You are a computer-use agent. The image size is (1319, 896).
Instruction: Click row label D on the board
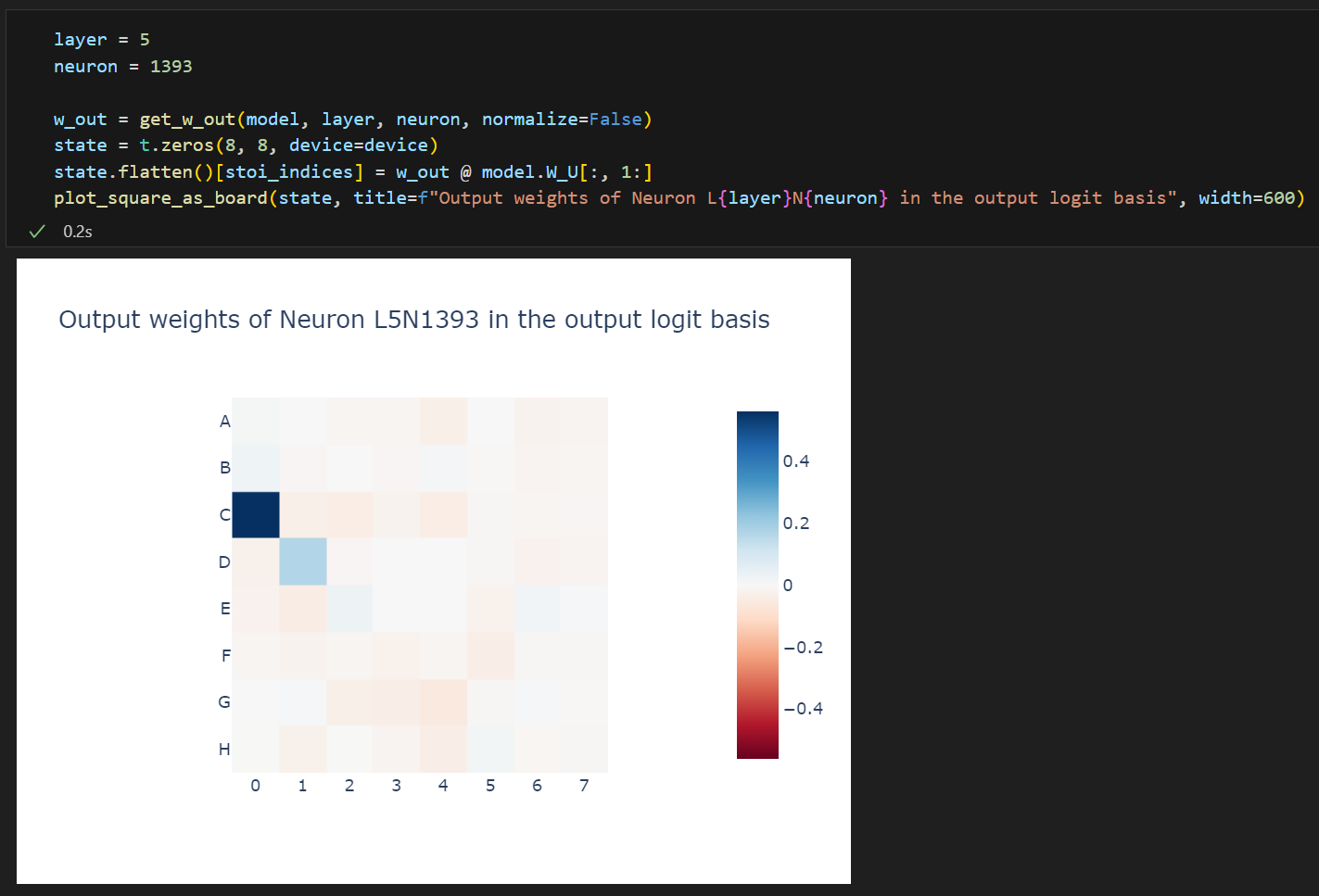coord(224,562)
